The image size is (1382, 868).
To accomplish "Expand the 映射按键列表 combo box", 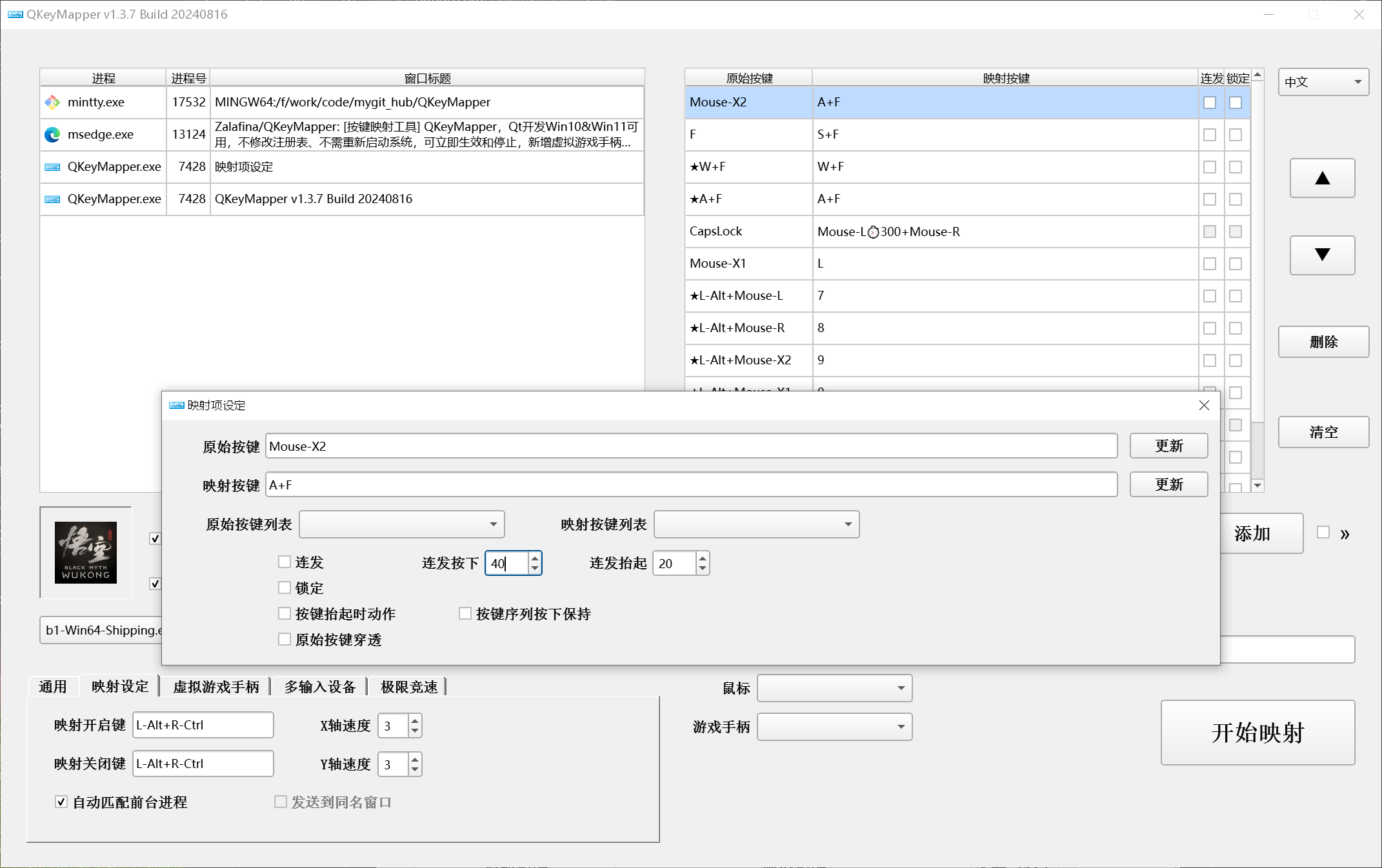I will point(756,524).
